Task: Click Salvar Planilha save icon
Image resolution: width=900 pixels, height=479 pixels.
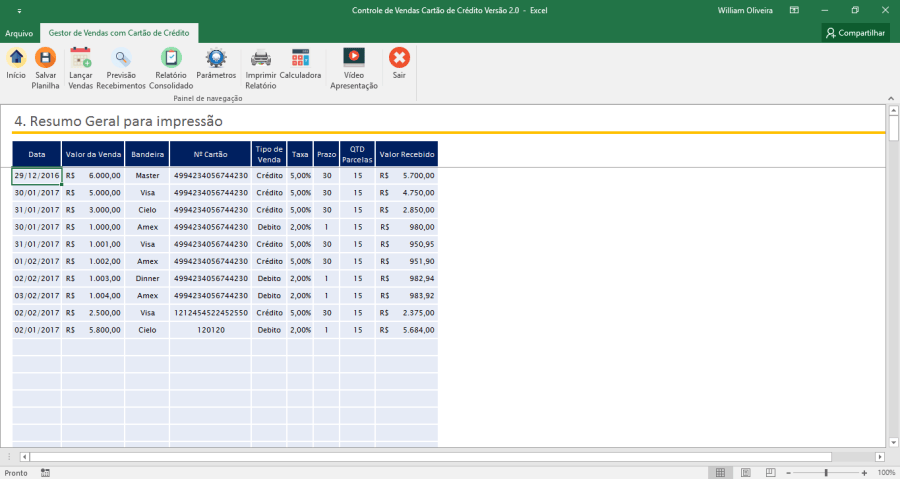Action: pos(45,58)
